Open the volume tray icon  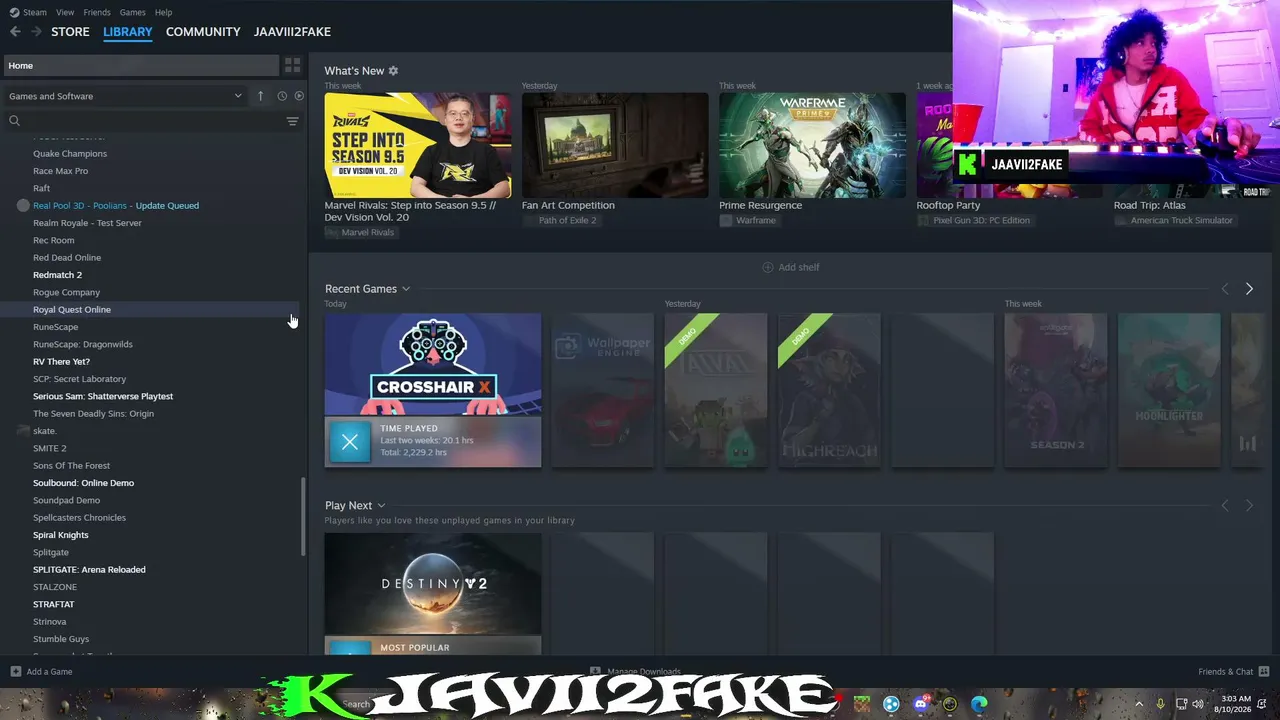tap(1198, 704)
